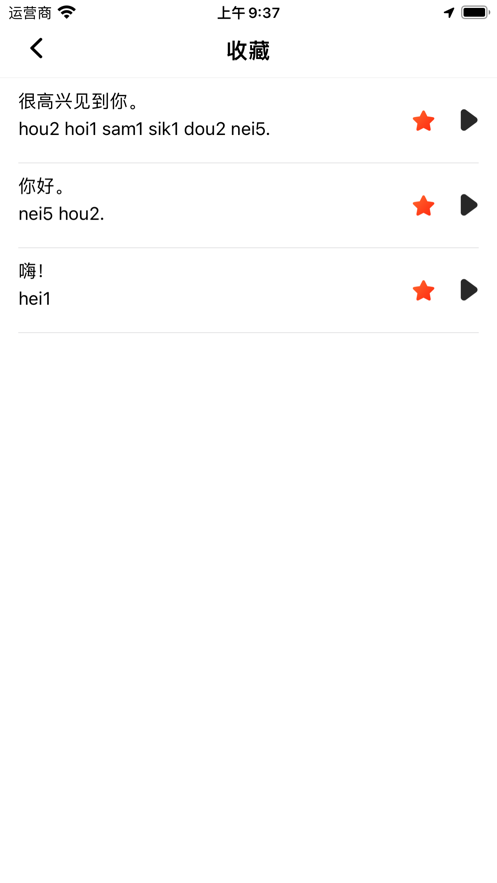
Task: Tap the 运营商 carrier label
Action: tap(30, 12)
